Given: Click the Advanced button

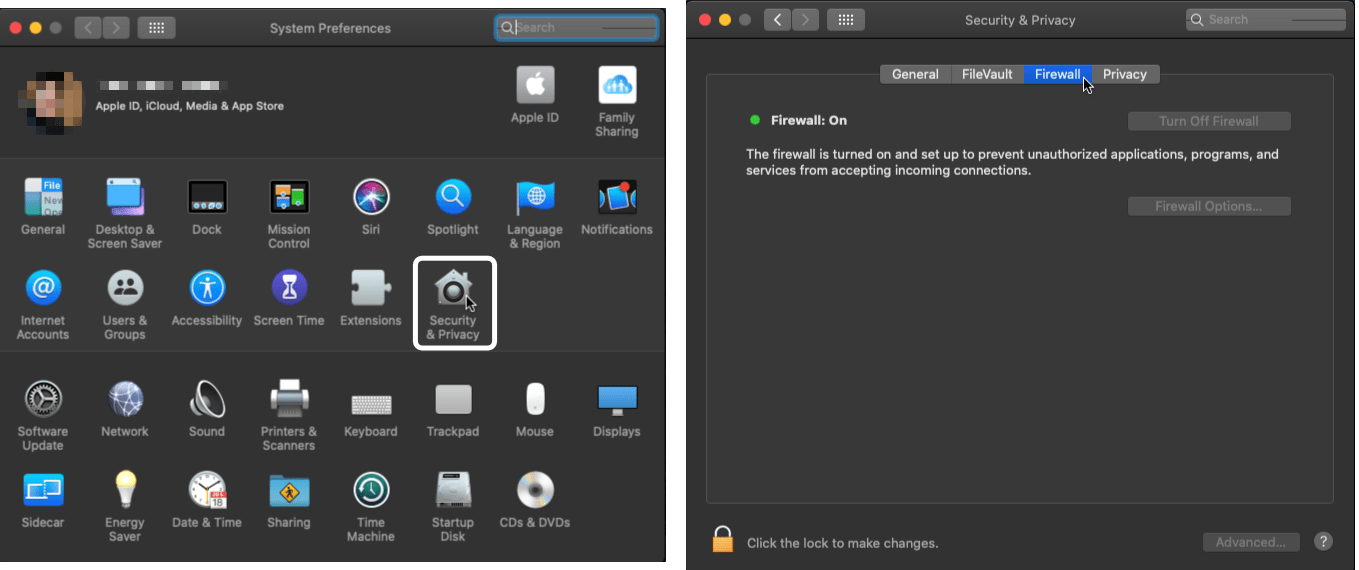Looking at the screenshot, I should [1251, 542].
